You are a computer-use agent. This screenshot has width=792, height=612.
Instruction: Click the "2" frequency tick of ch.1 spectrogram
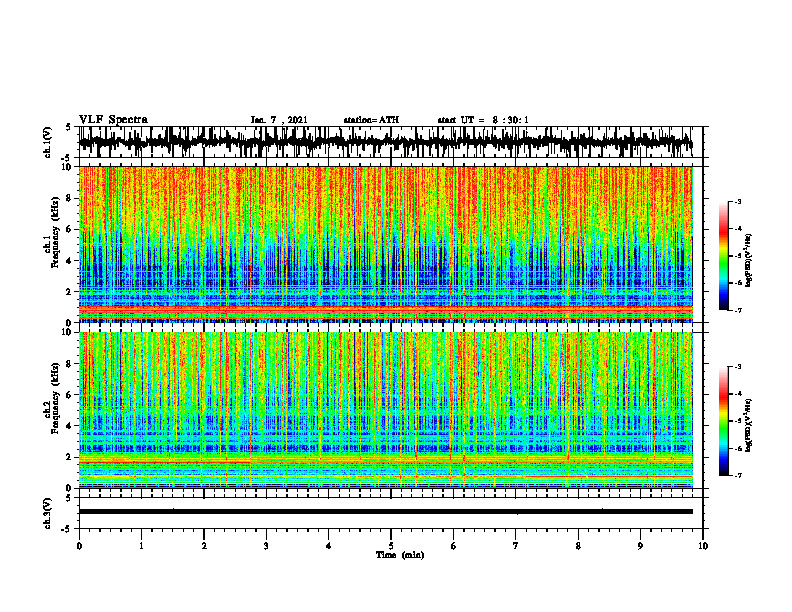tap(70, 291)
